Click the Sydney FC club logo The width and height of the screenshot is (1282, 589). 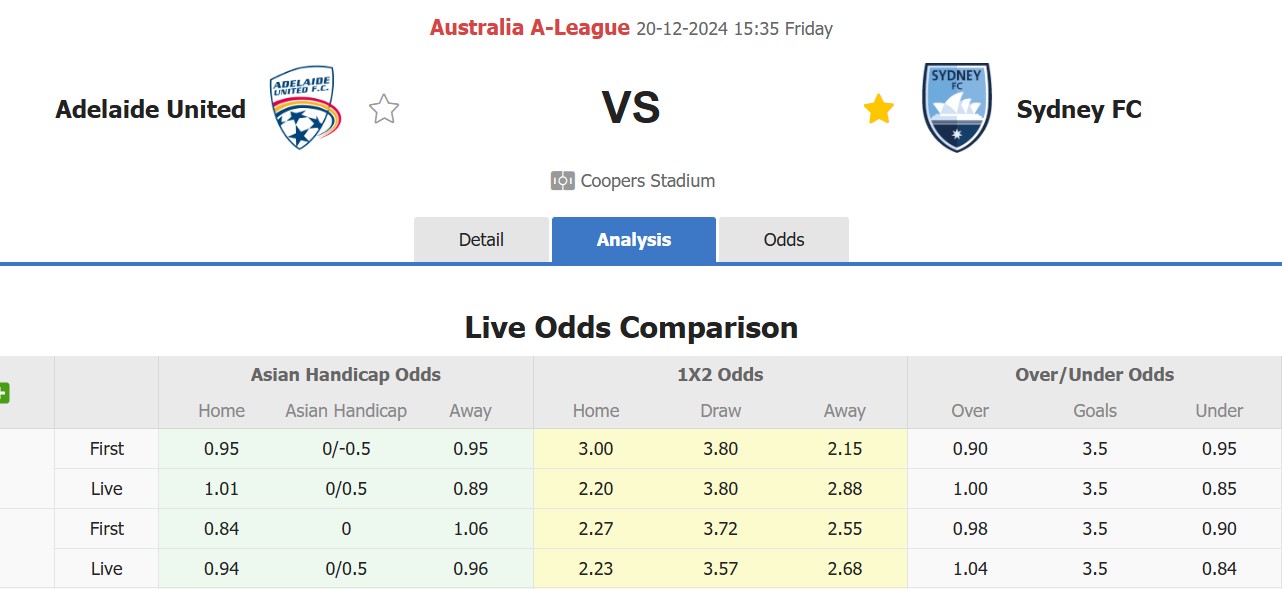pyautogui.click(x=956, y=108)
